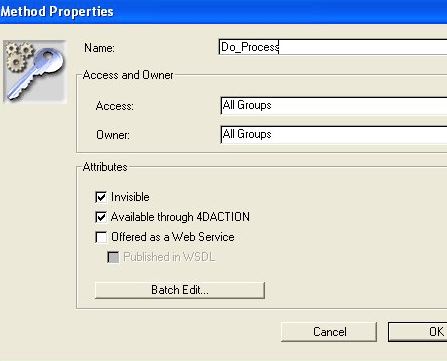Click the Method Properties title bar
Image resolution: width=447 pixels, height=361 pixels.
223,12
